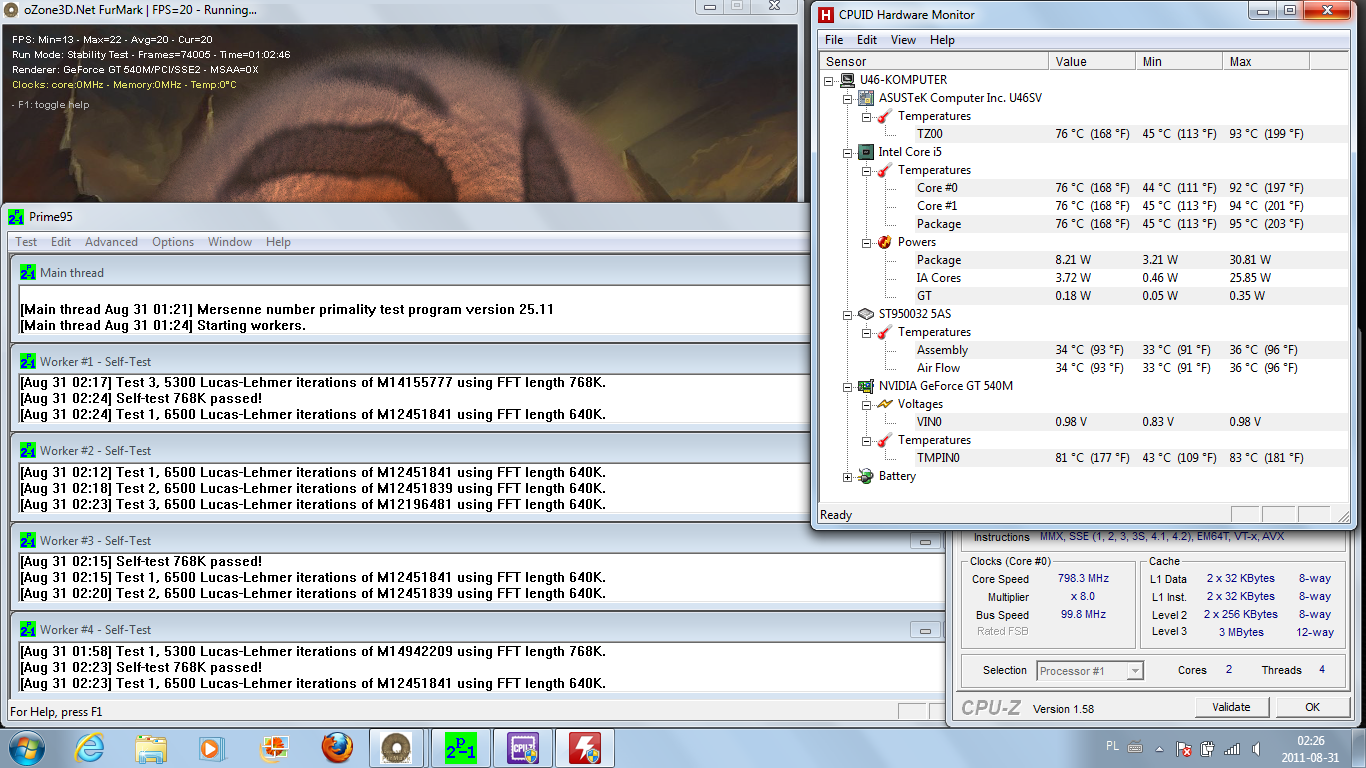Open View menu in Hardware Monitor
1366x768 pixels.
[x=903, y=40]
